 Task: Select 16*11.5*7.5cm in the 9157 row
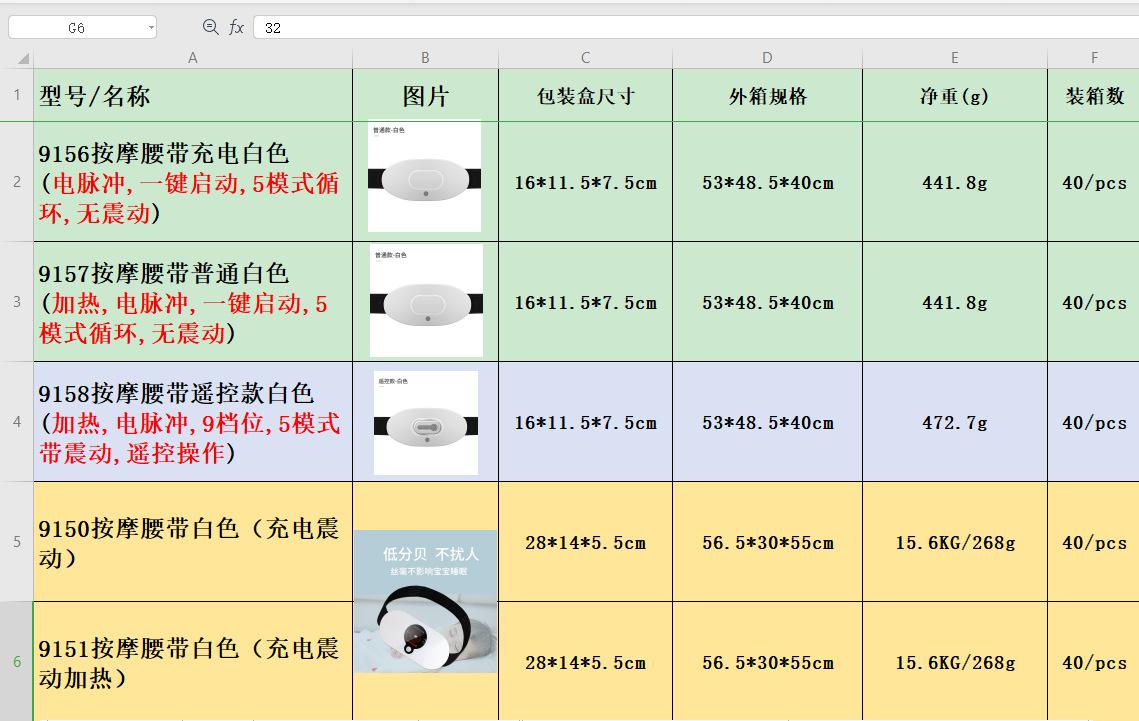[x=585, y=301]
